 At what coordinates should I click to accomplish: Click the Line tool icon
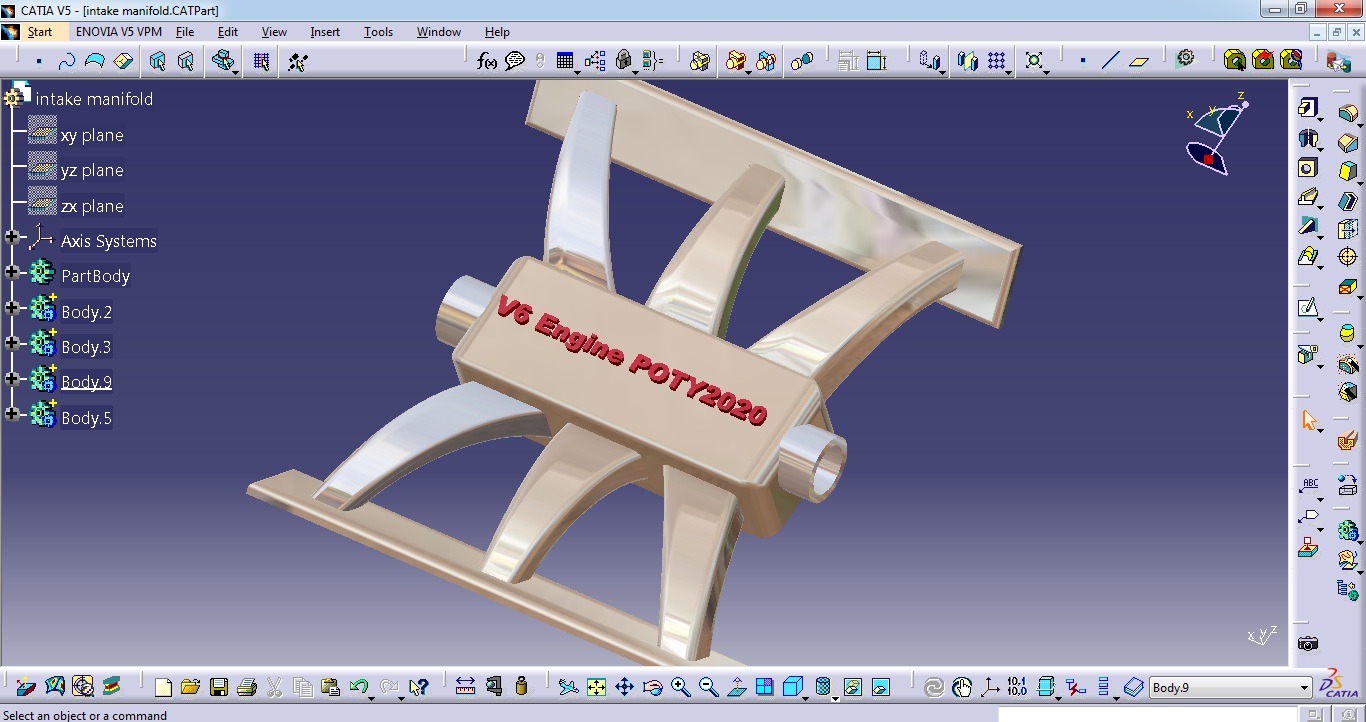pos(1110,61)
